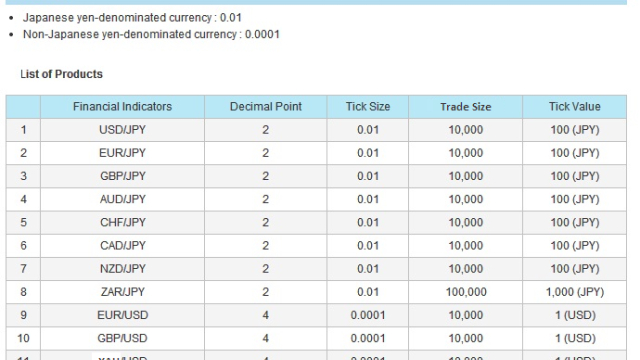Select the NZD/JPY financial indicator cell

point(122,269)
